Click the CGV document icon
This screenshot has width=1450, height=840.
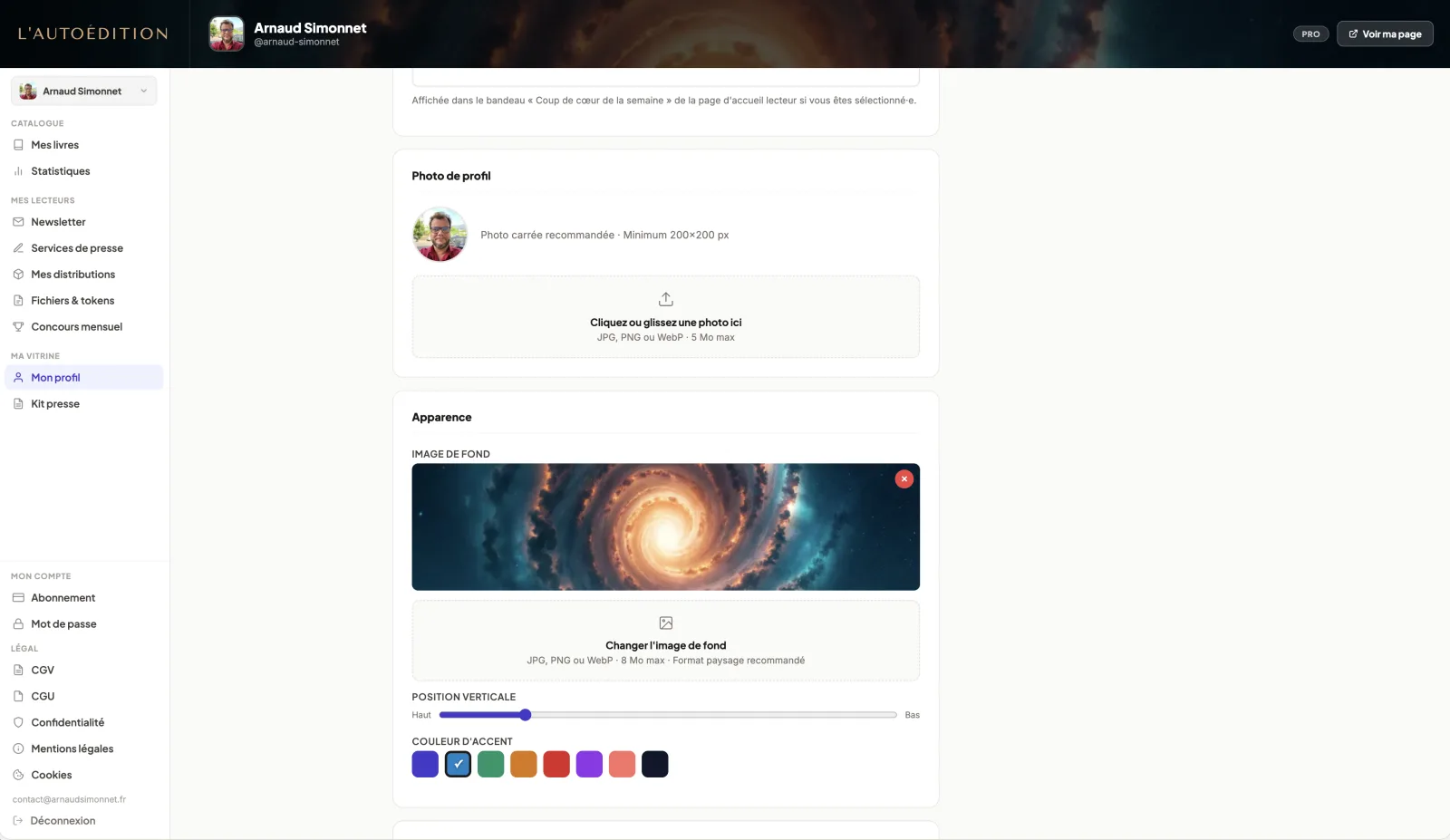18,671
